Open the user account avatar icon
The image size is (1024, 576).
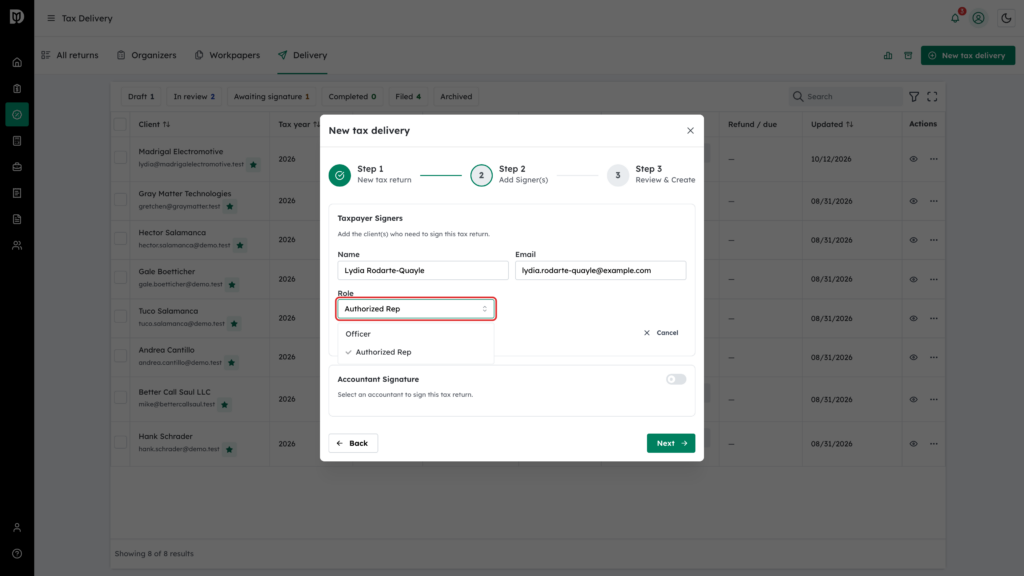coord(978,18)
